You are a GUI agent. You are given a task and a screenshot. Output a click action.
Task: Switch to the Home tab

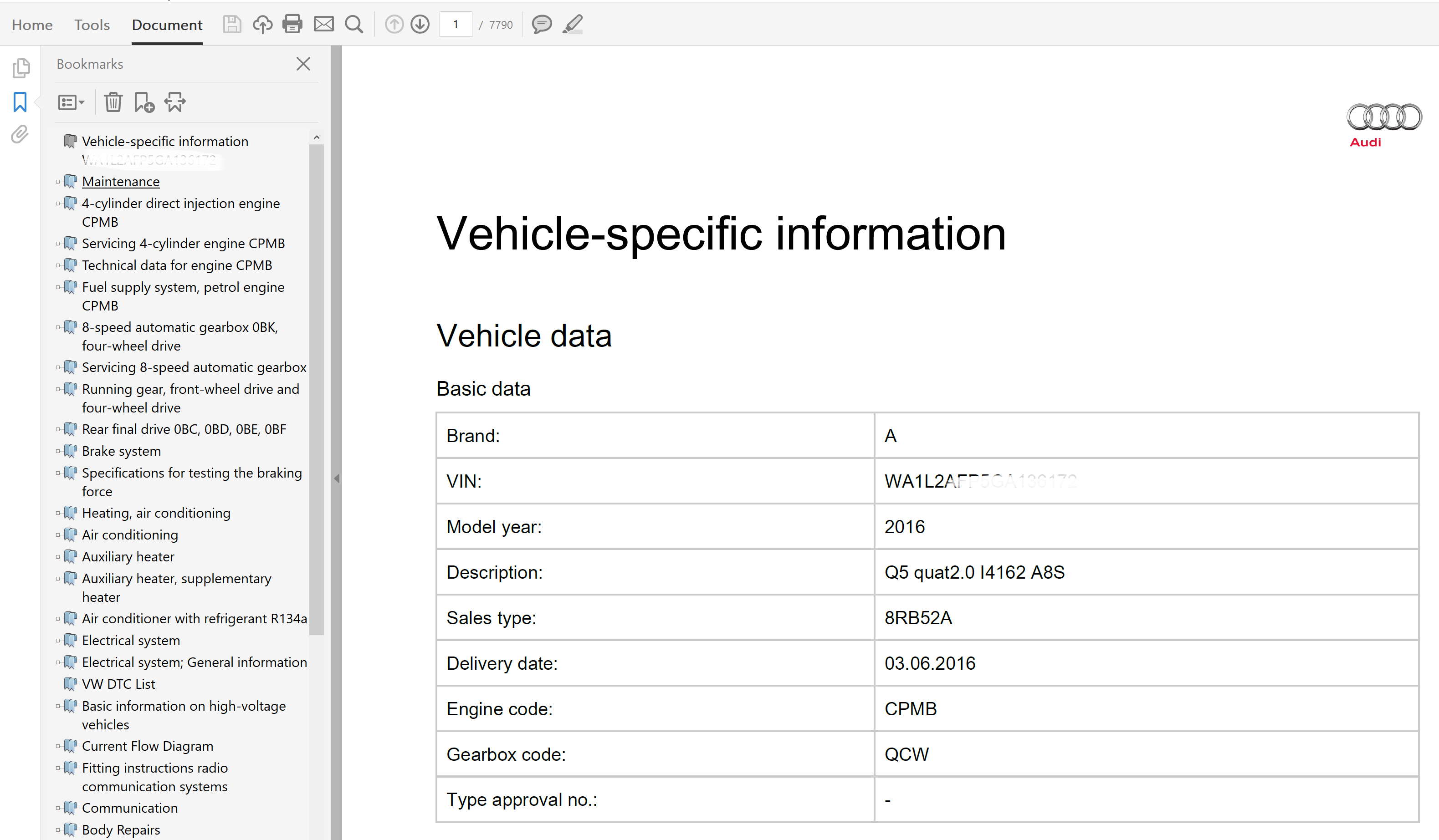(32, 25)
